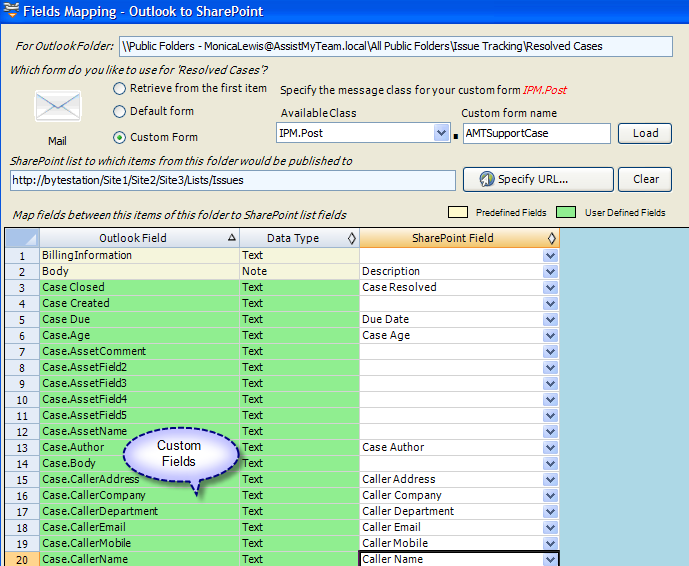Click the Specify URL button
Viewport: 689px width, 566px height.
(x=538, y=179)
